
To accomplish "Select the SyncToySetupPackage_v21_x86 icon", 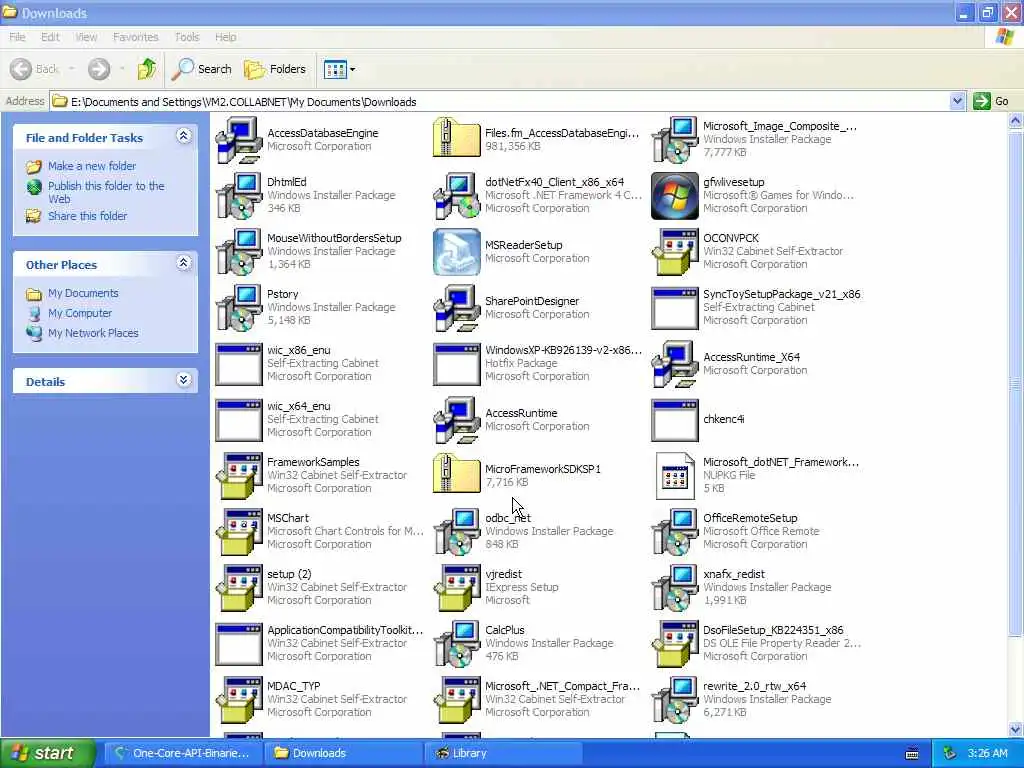I will tap(675, 308).
